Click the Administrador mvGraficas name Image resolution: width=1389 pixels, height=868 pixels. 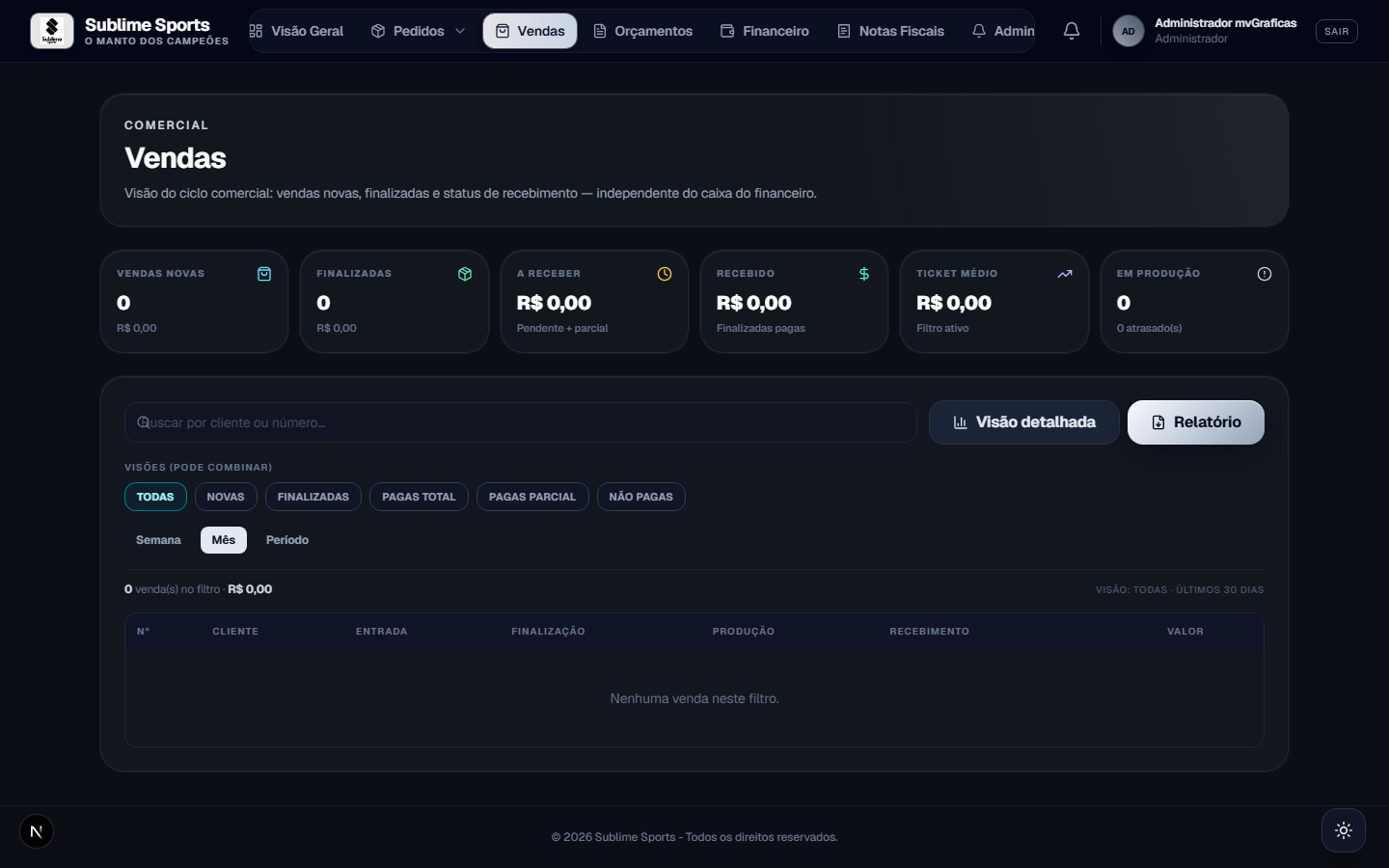1226,23
